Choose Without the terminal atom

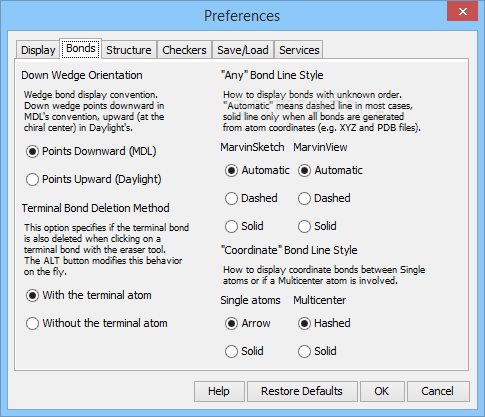tap(97, 323)
